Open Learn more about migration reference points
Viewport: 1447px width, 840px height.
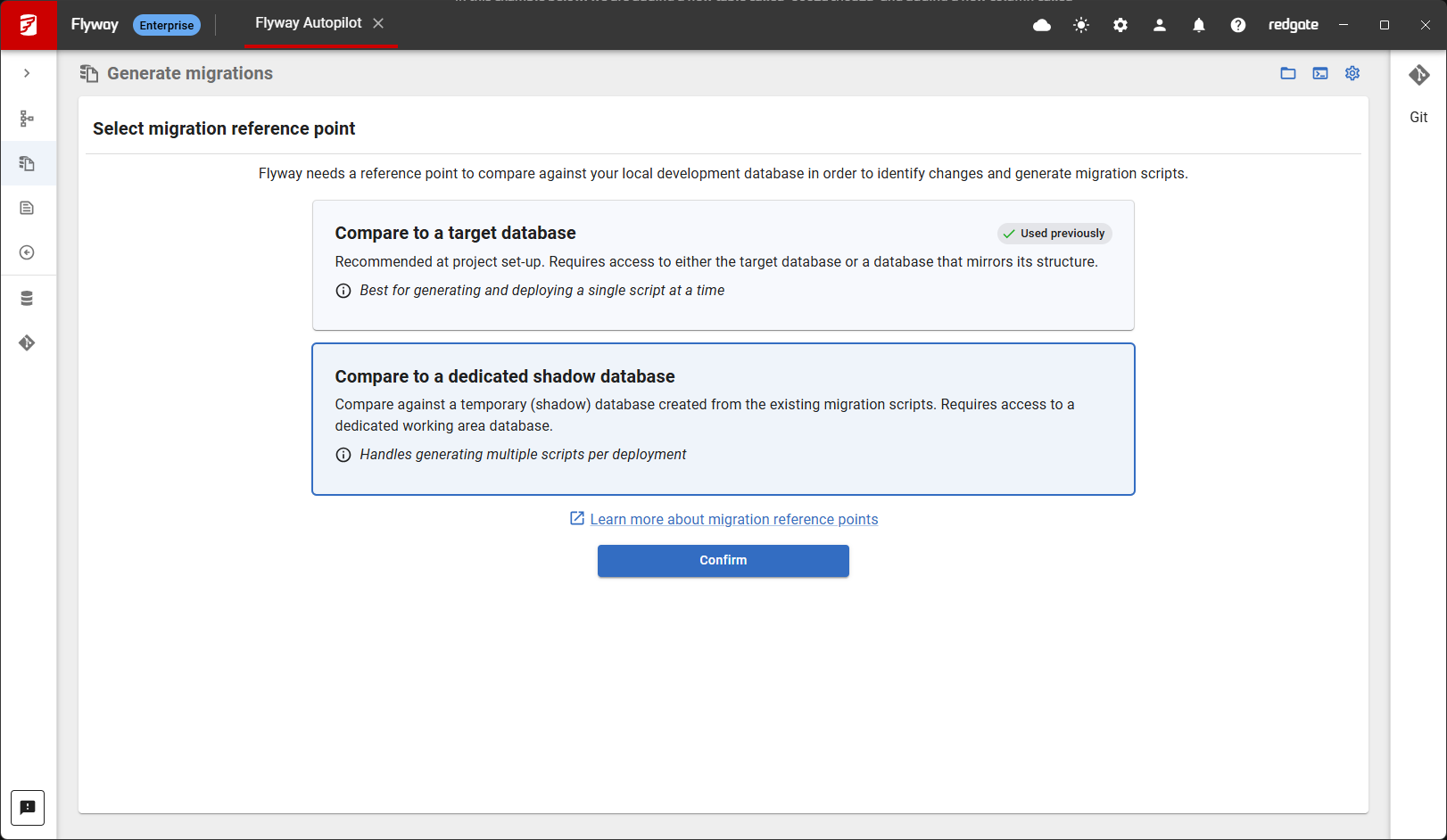coord(734,519)
